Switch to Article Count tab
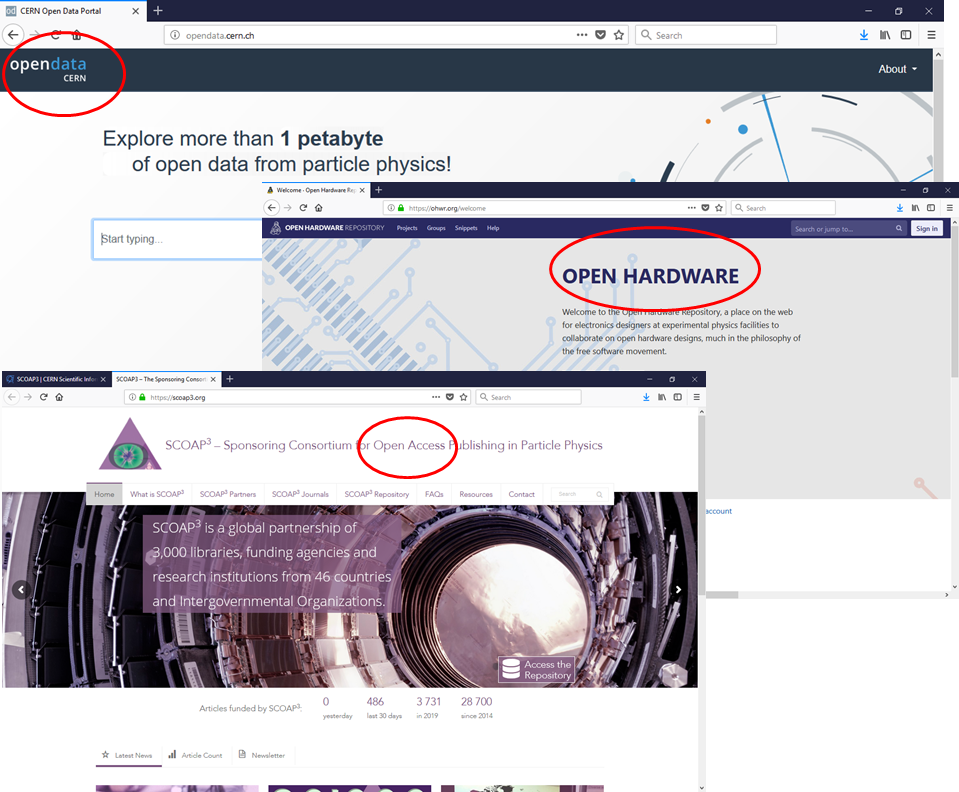The width and height of the screenshot is (959, 792). (x=195, y=755)
